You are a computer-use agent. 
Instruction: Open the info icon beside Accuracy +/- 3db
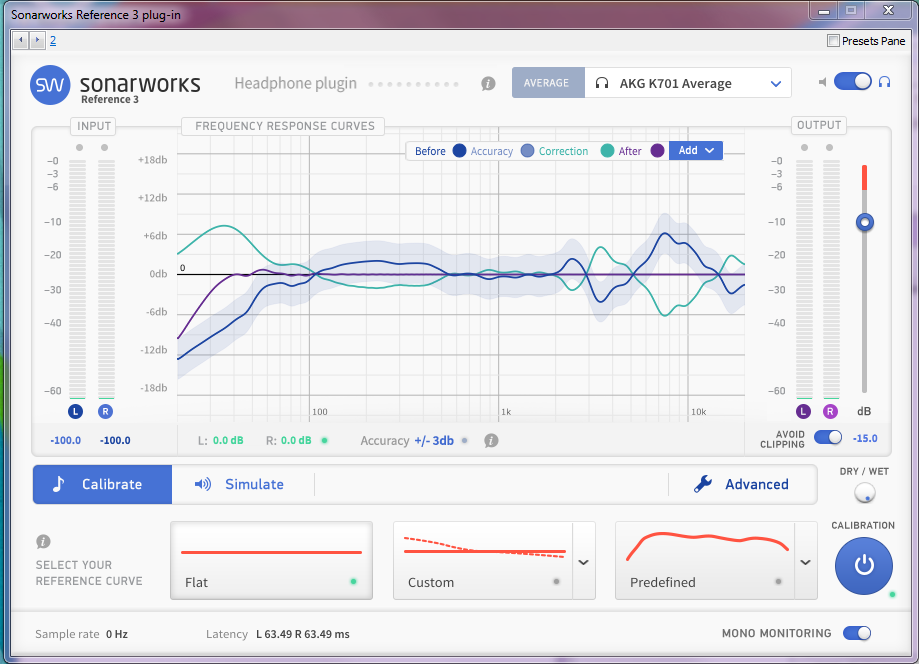click(x=491, y=440)
